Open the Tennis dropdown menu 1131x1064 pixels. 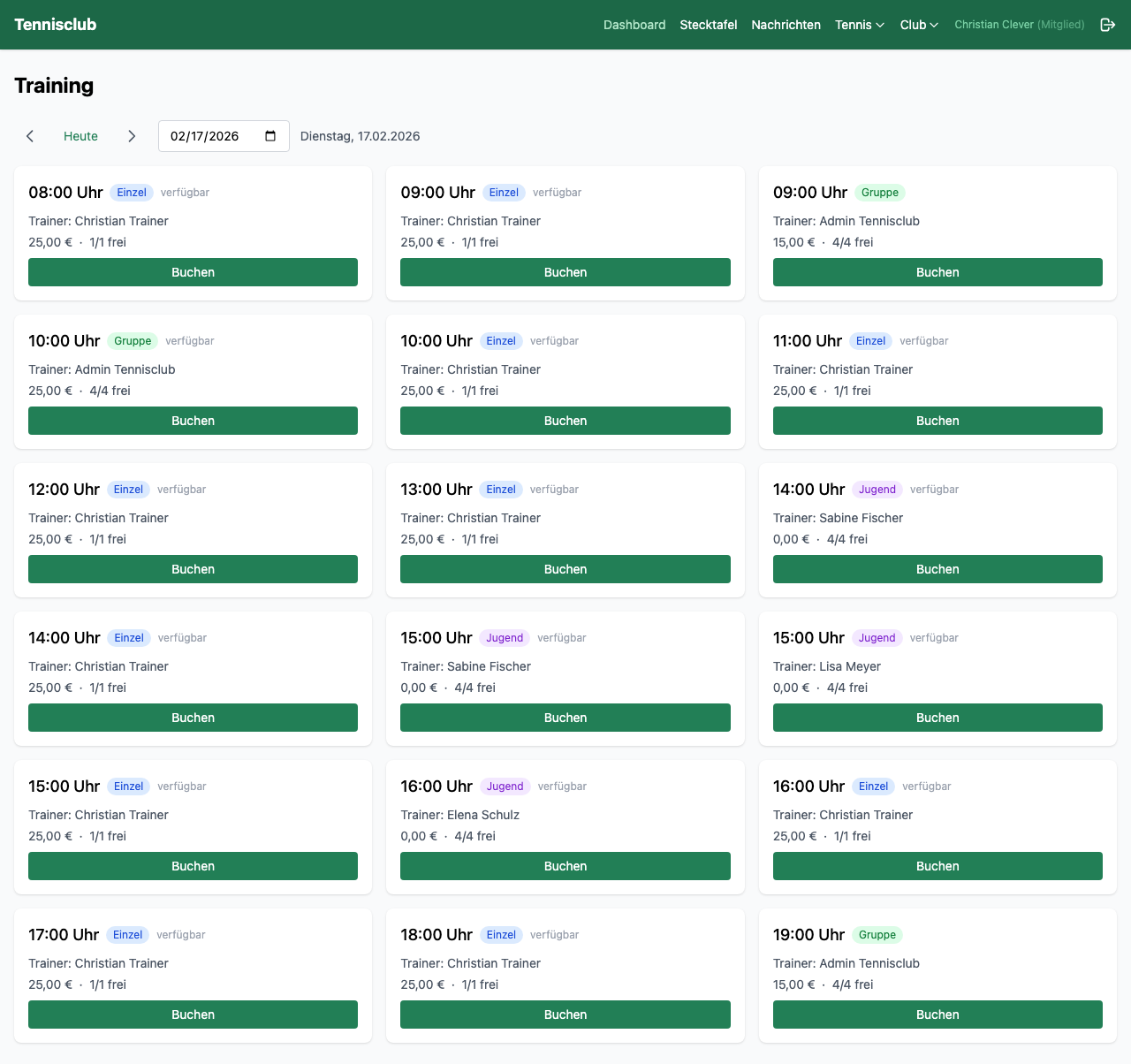coord(858,25)
